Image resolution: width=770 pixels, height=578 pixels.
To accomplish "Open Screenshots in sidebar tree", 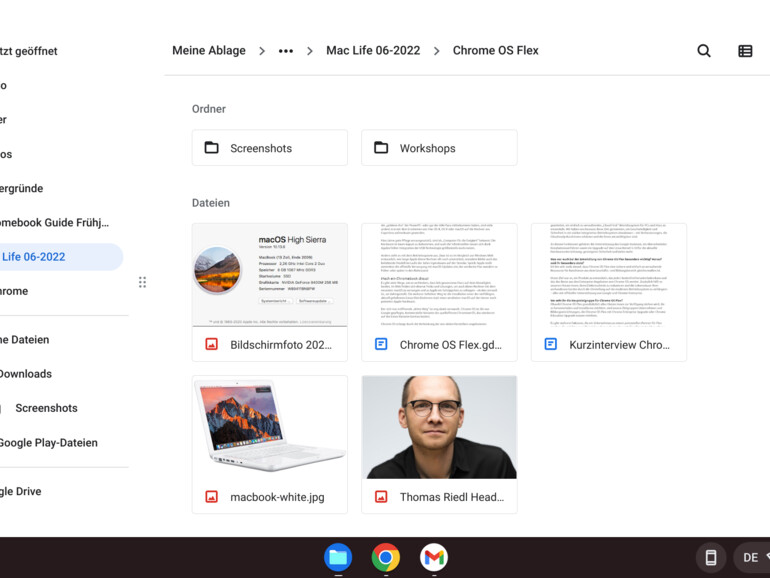I will point(46,408).
